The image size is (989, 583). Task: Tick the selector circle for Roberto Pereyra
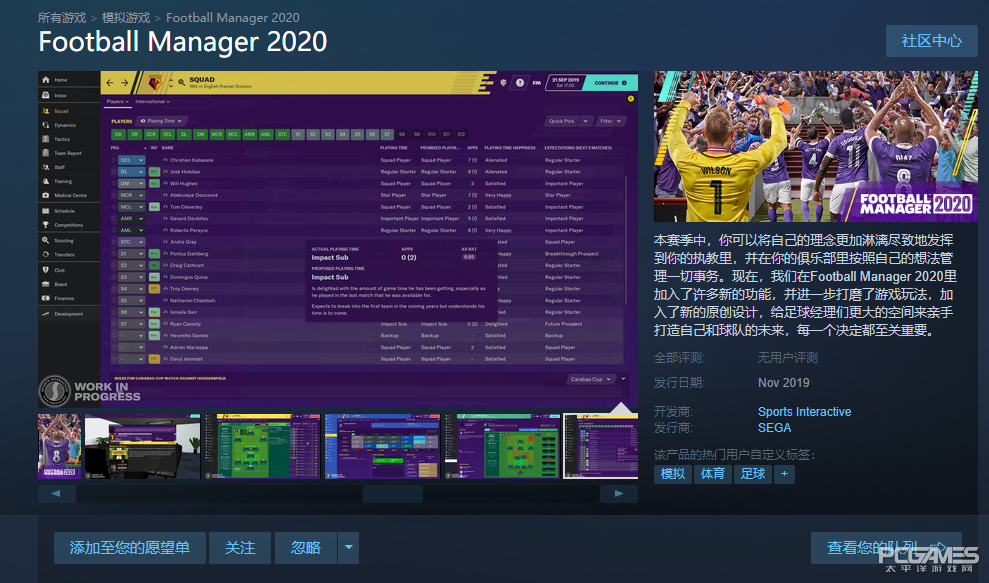114,230
